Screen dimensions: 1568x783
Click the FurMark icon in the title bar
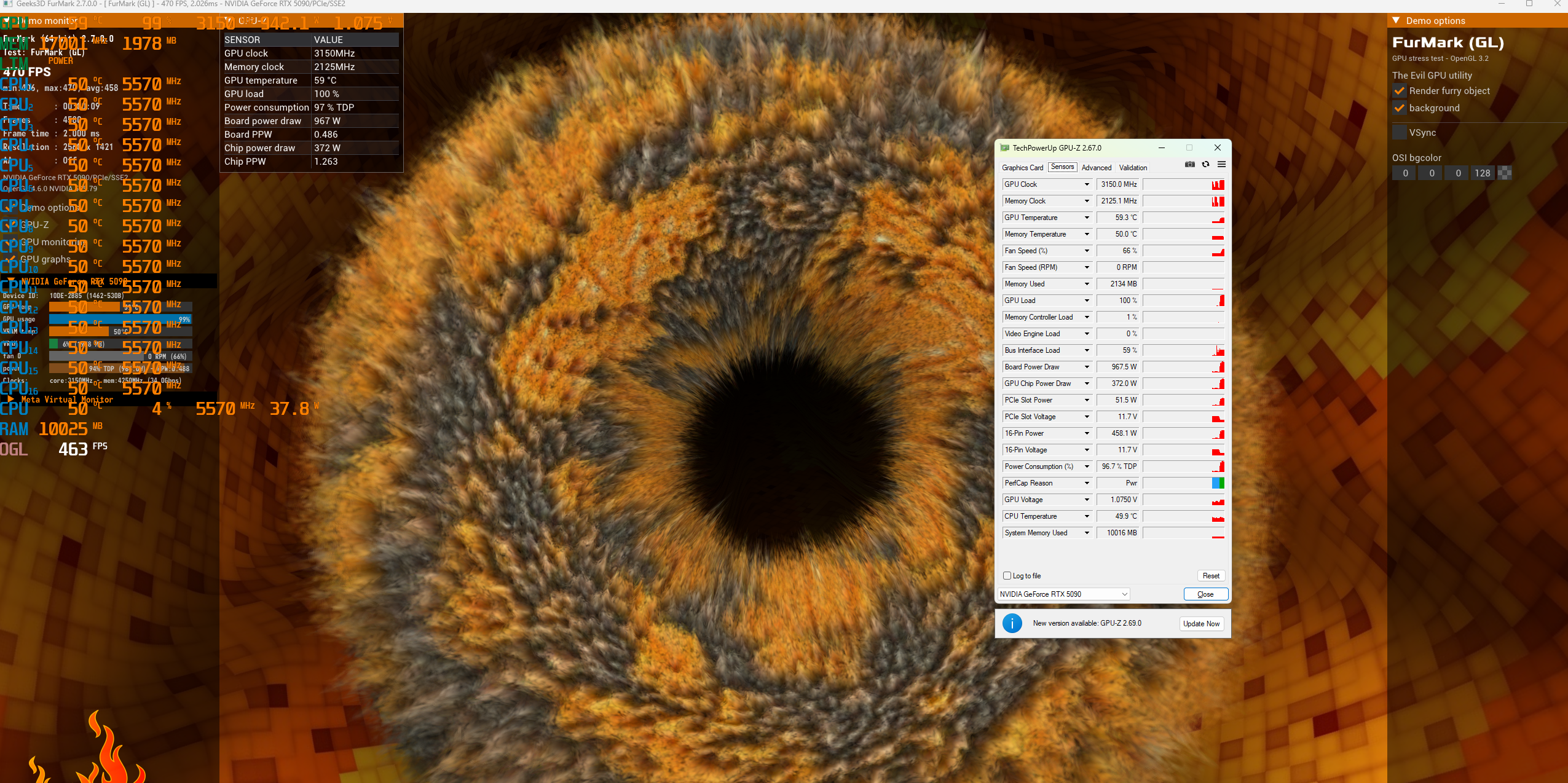(x=7, y=4)
